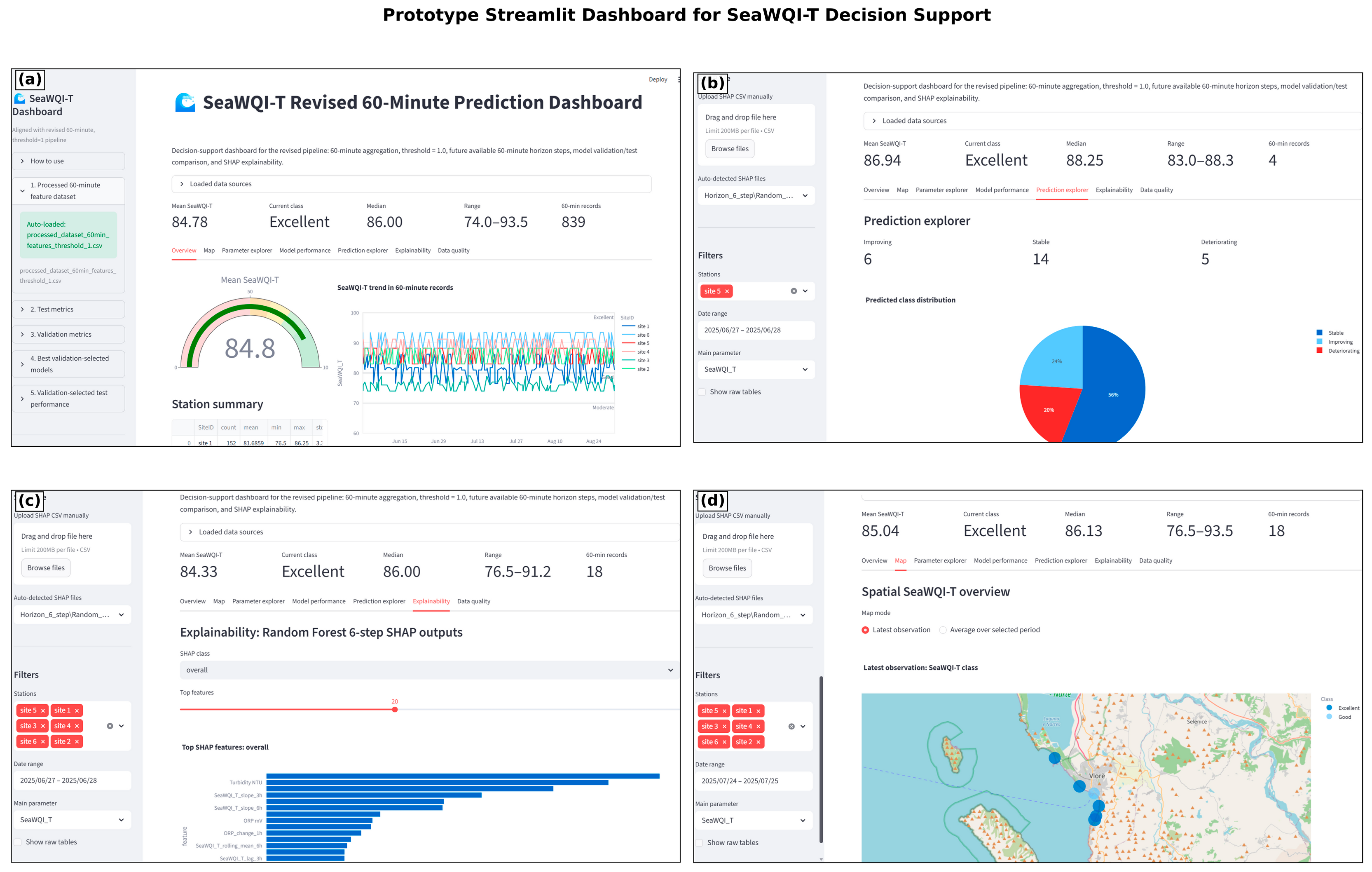Enable Show raw tables in panel (b)
The height and width of the screenshot is (872, 1372).
coord(702,392)
